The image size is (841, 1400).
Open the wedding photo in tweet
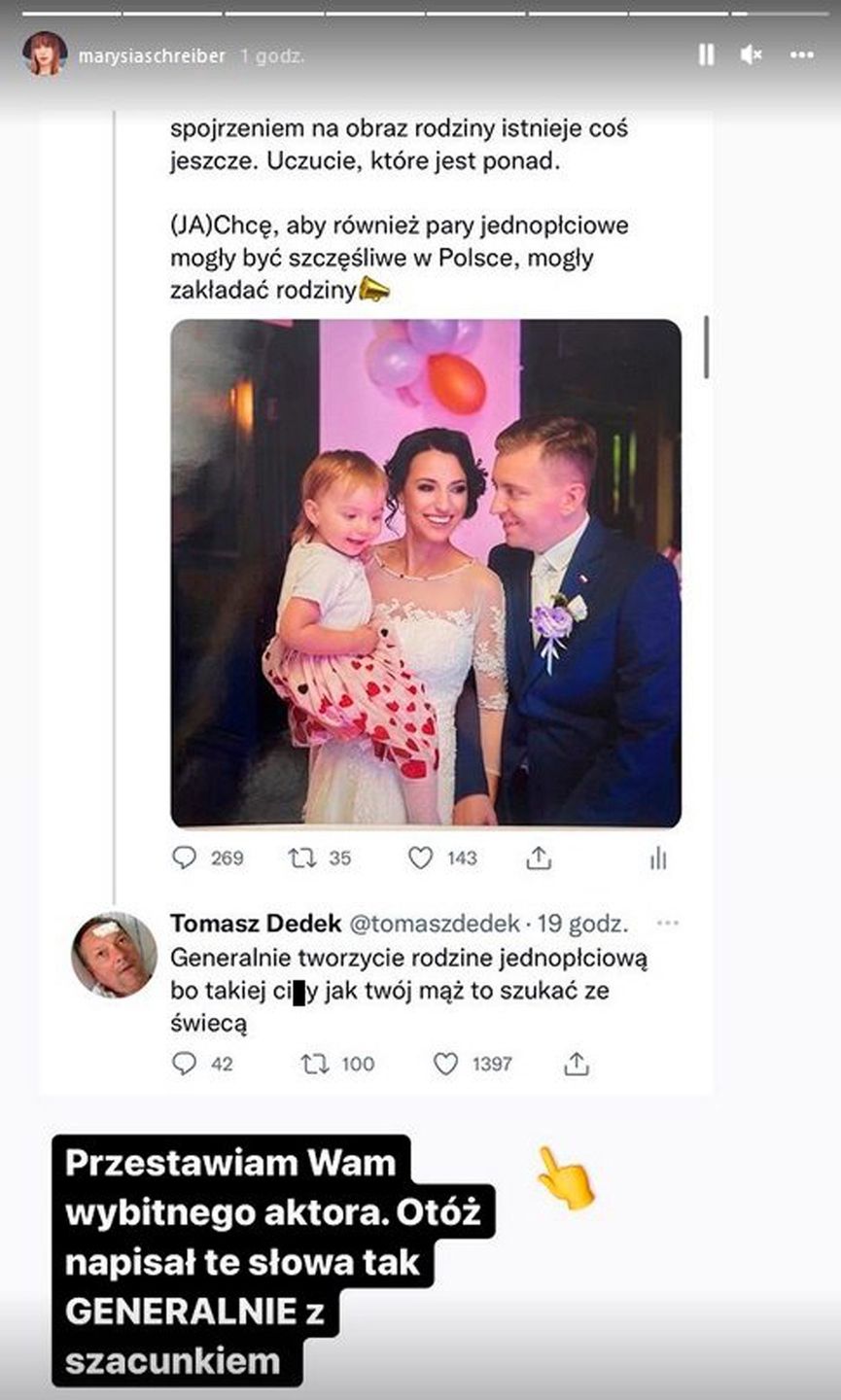click(426, 573)
